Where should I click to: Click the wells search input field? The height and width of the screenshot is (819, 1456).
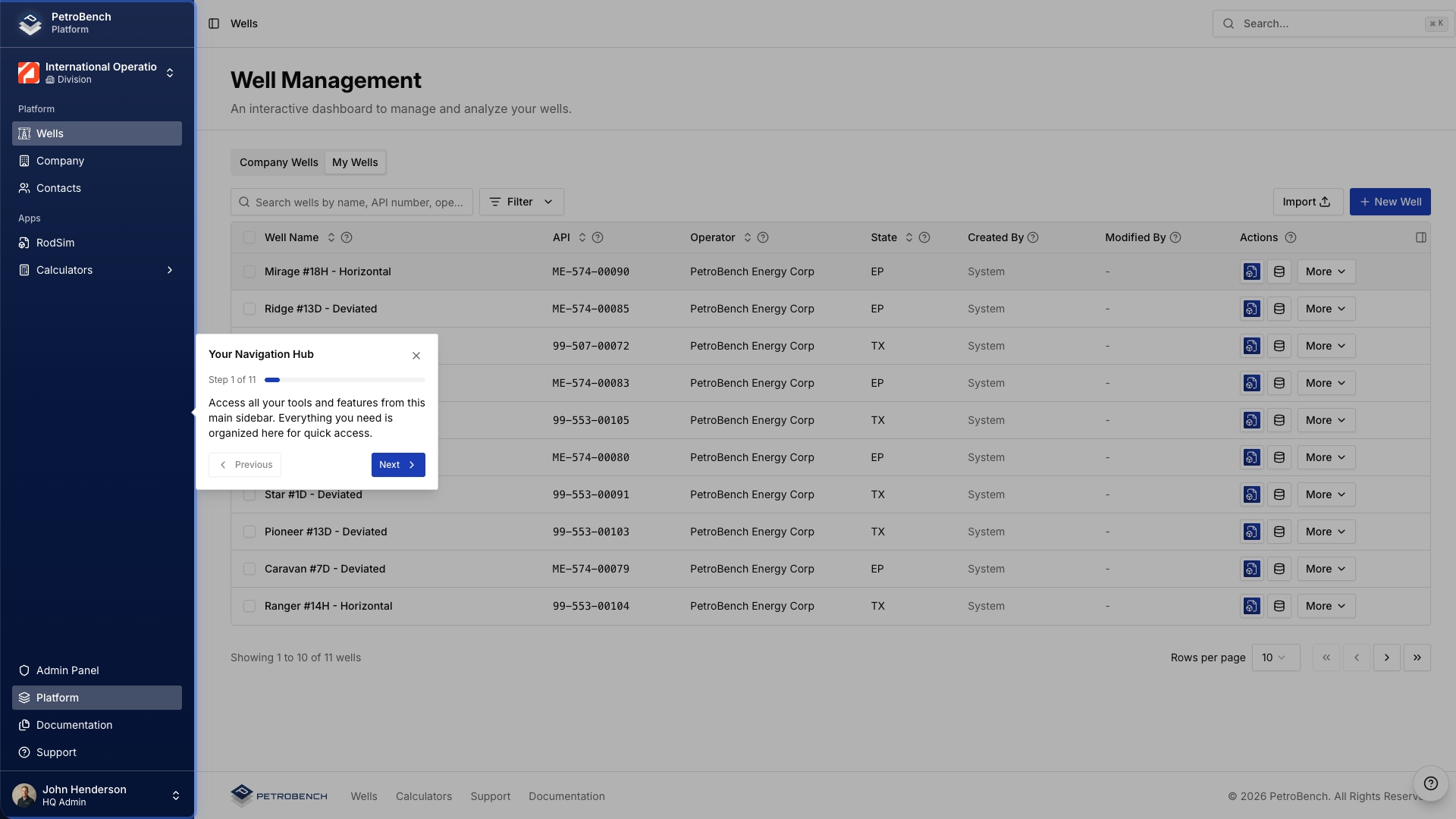352,202
